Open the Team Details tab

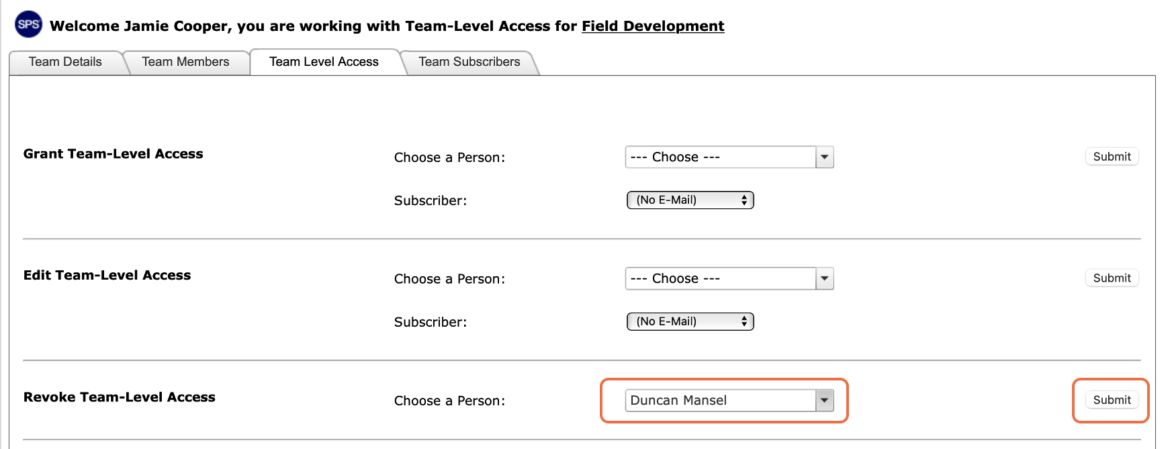[x=65, y=62]
